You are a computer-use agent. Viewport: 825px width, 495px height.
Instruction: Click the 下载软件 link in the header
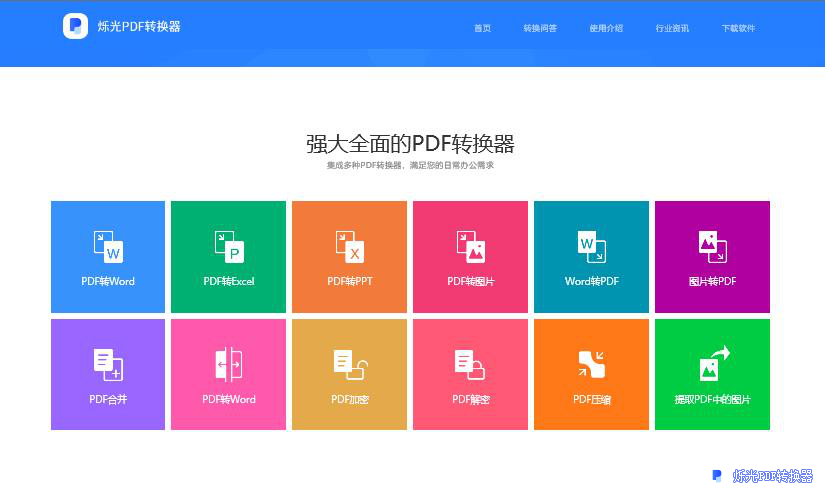[738, 28]
